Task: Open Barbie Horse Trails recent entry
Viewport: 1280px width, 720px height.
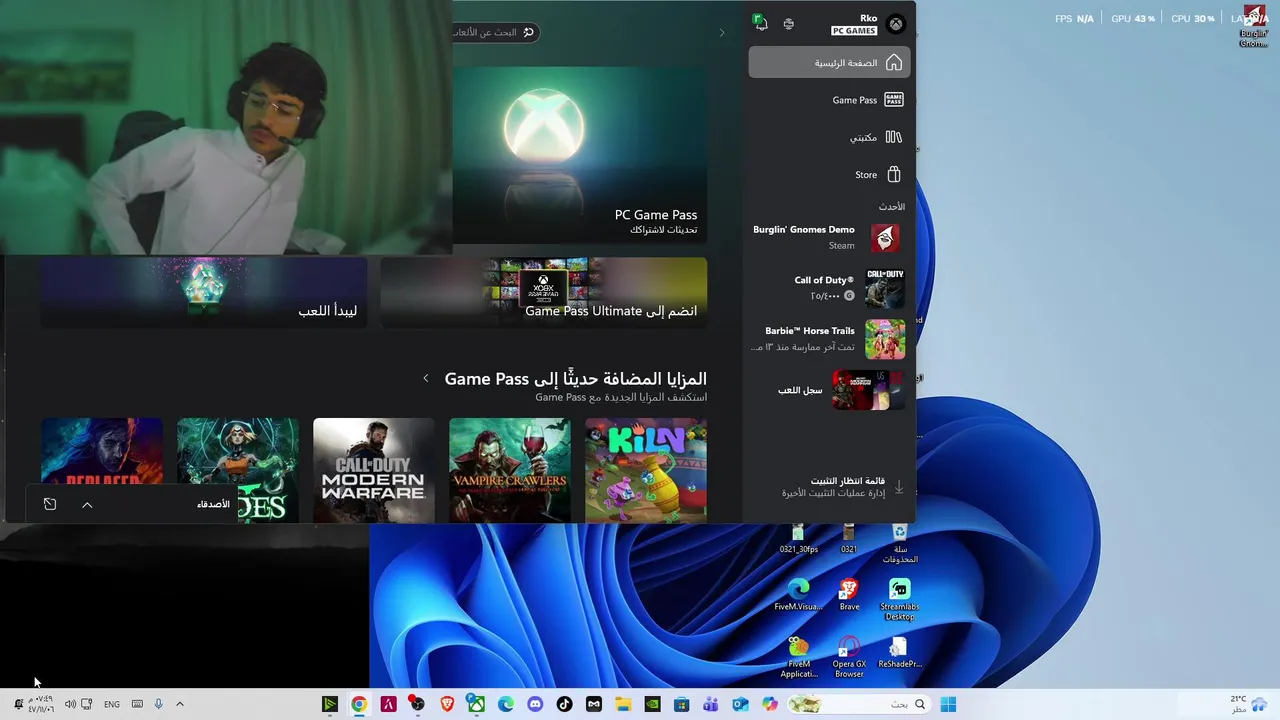Action: click(x=829, y=339)
